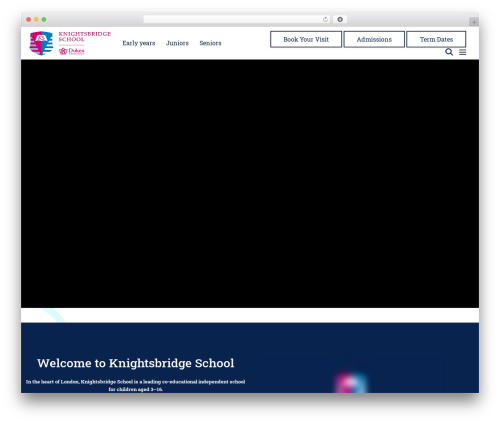Click the blurred crest image in welcome section
Viewport: 500px width, 423px height.
point(351,383)
